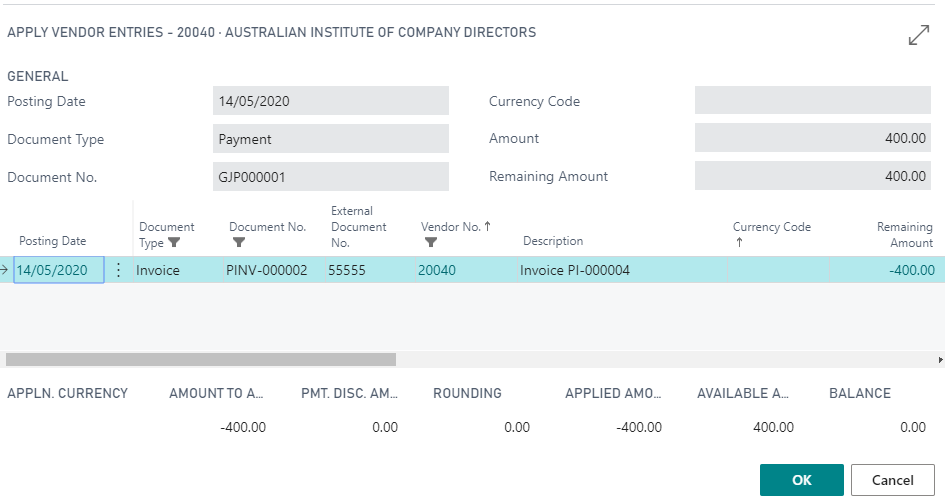Click the Posting Date cell 14/05/2020 in the row

[x=59, y=270]
